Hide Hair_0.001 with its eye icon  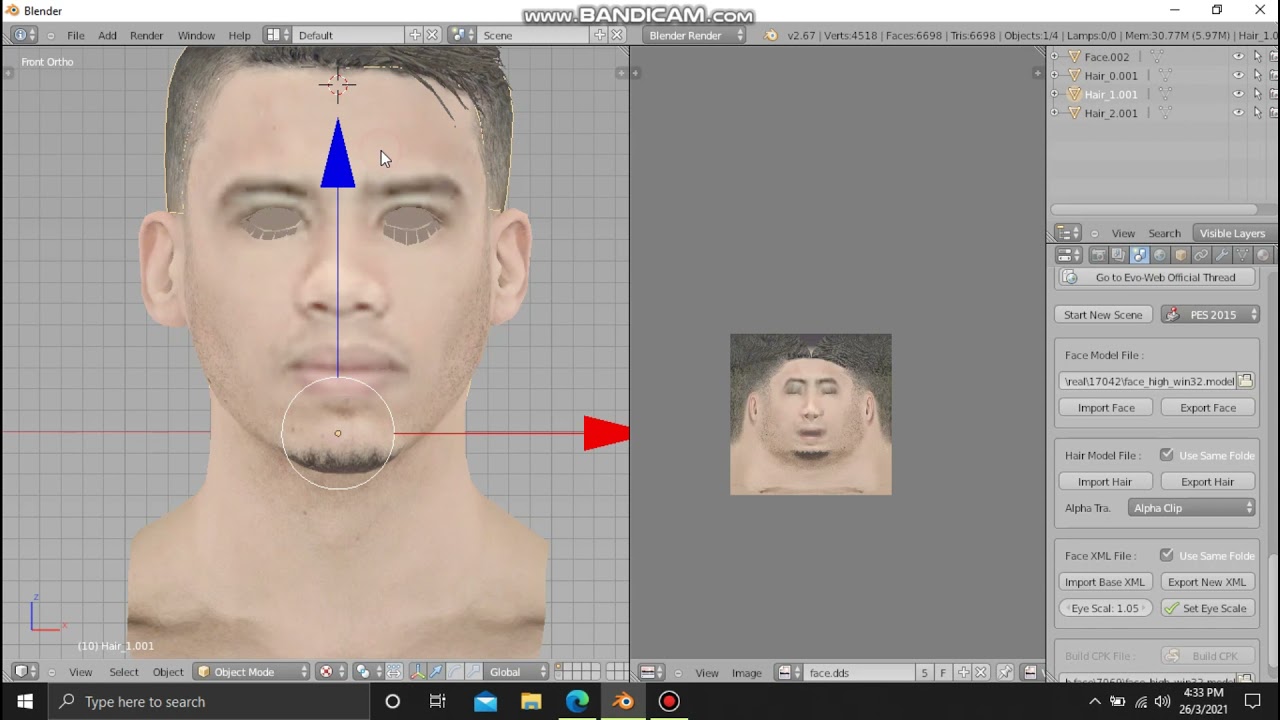(1239, 75)
